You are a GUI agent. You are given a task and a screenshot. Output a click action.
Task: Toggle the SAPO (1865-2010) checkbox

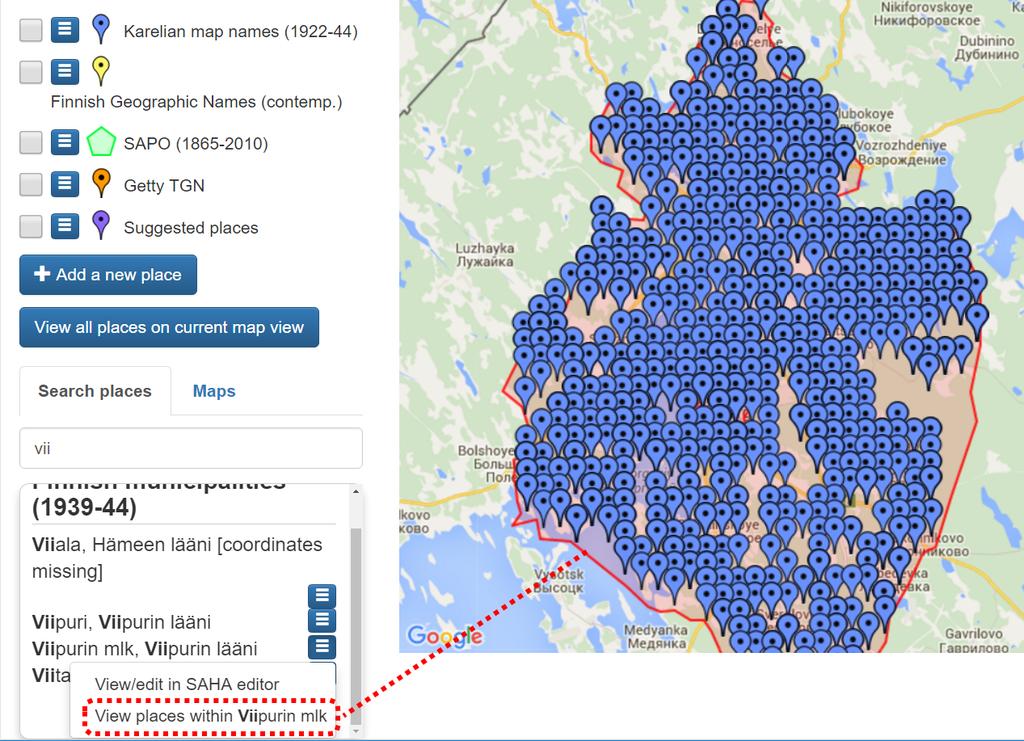pyautogui.click(x=31, y=142)
